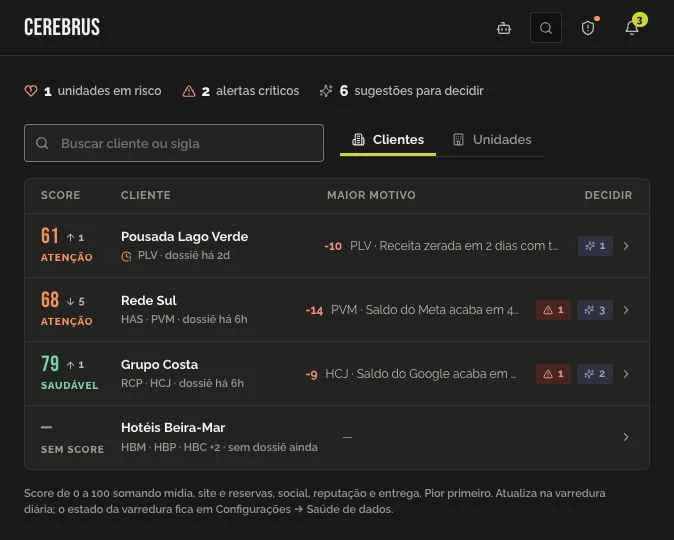
Task: Click 'RCP · HCJ · dossiê há 6h' text
Action: coord(182,384)
